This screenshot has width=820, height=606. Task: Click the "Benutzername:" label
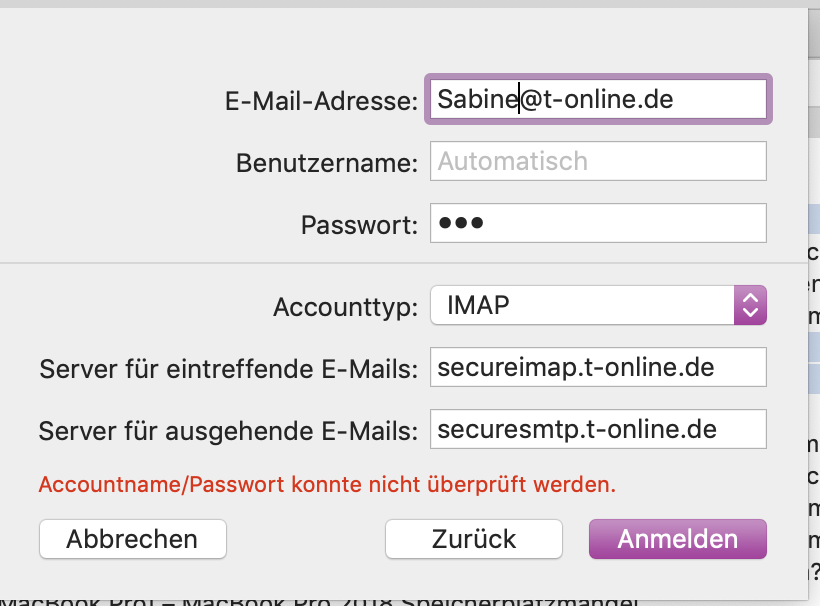pyautogui.click(x=327, y=162)
